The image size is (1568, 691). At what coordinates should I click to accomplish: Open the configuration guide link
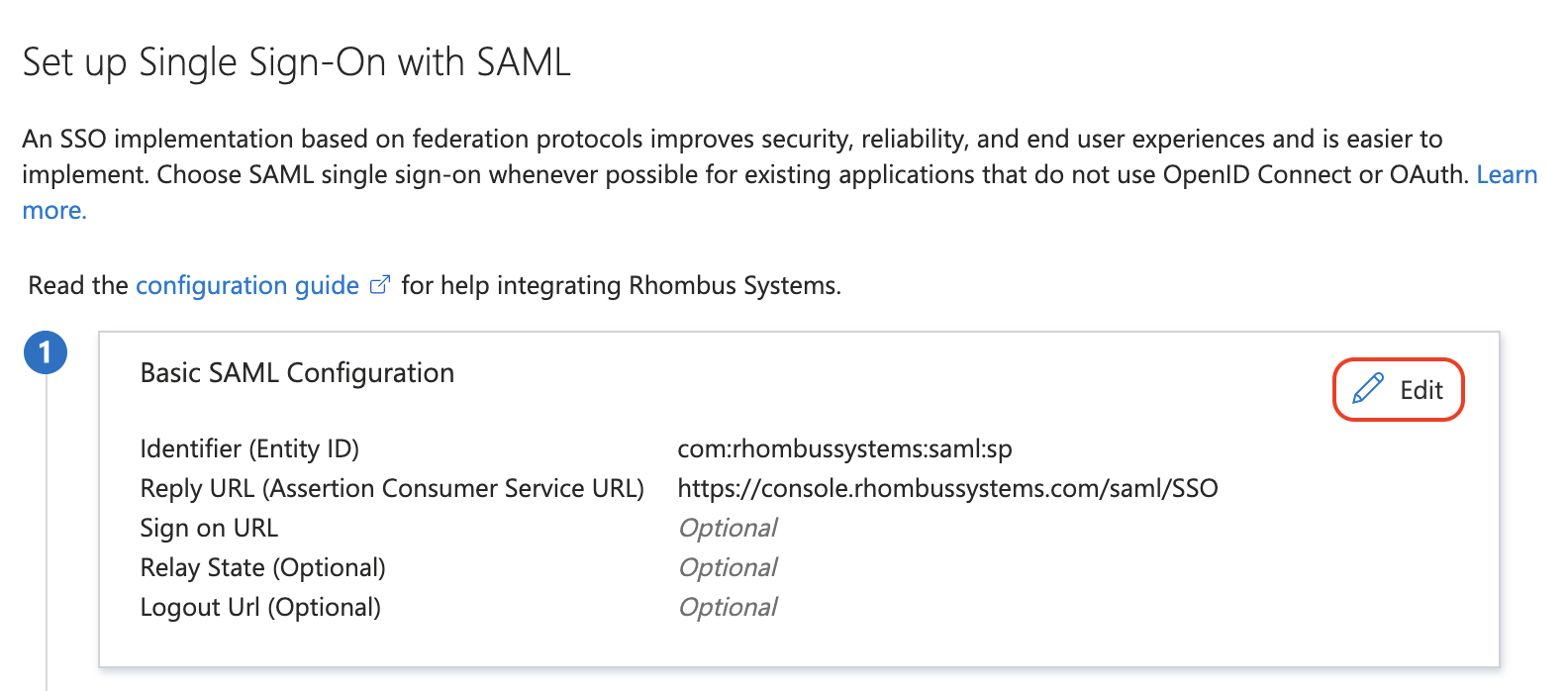point(247,285)
